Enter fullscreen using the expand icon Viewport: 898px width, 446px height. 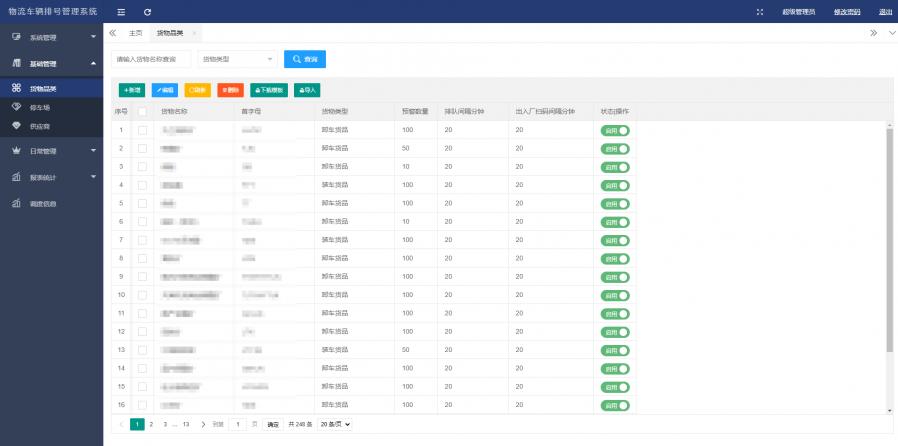coord(760,12)
